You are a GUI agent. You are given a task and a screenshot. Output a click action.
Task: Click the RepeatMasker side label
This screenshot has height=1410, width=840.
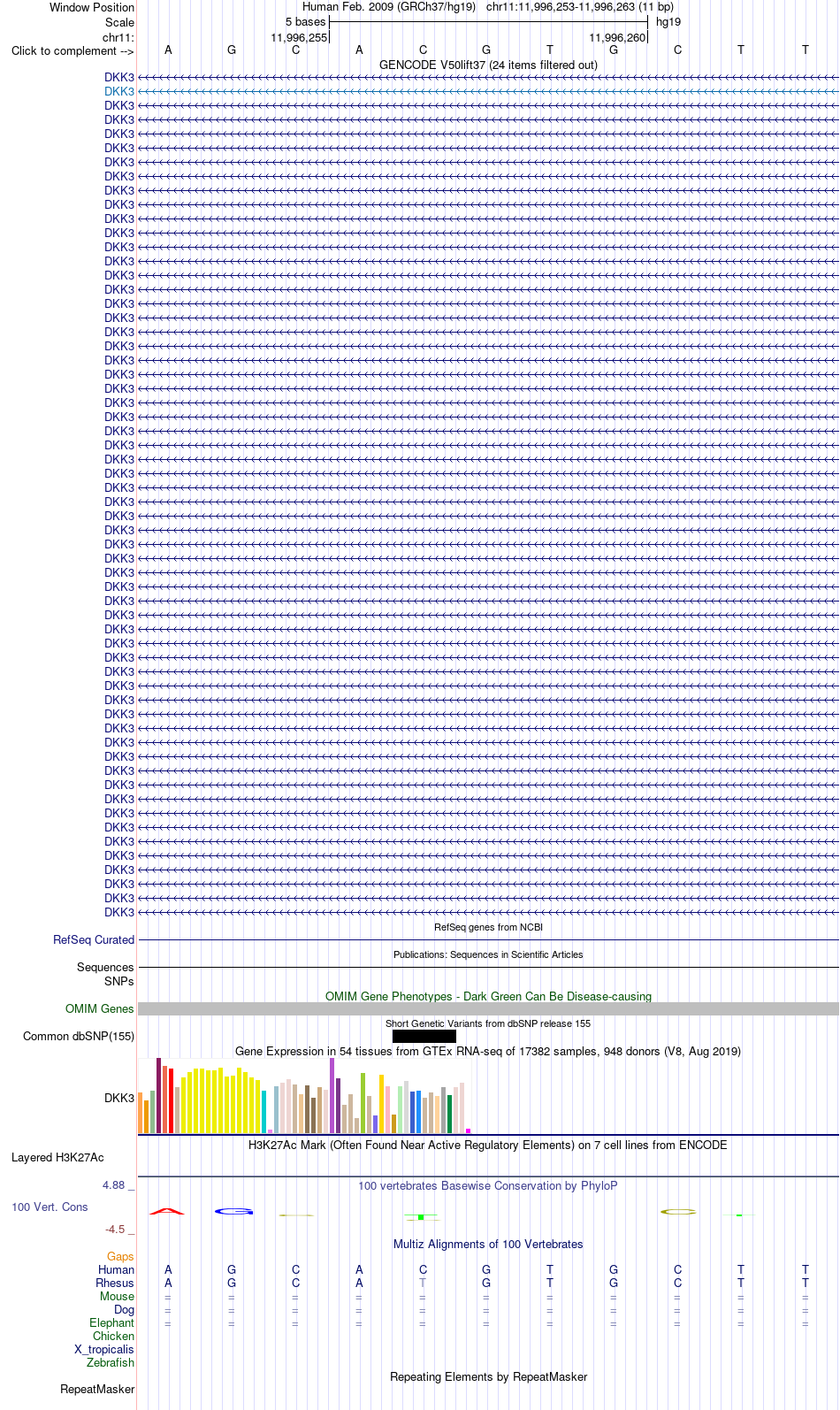pyautogui.click(x=97, y=1389)
